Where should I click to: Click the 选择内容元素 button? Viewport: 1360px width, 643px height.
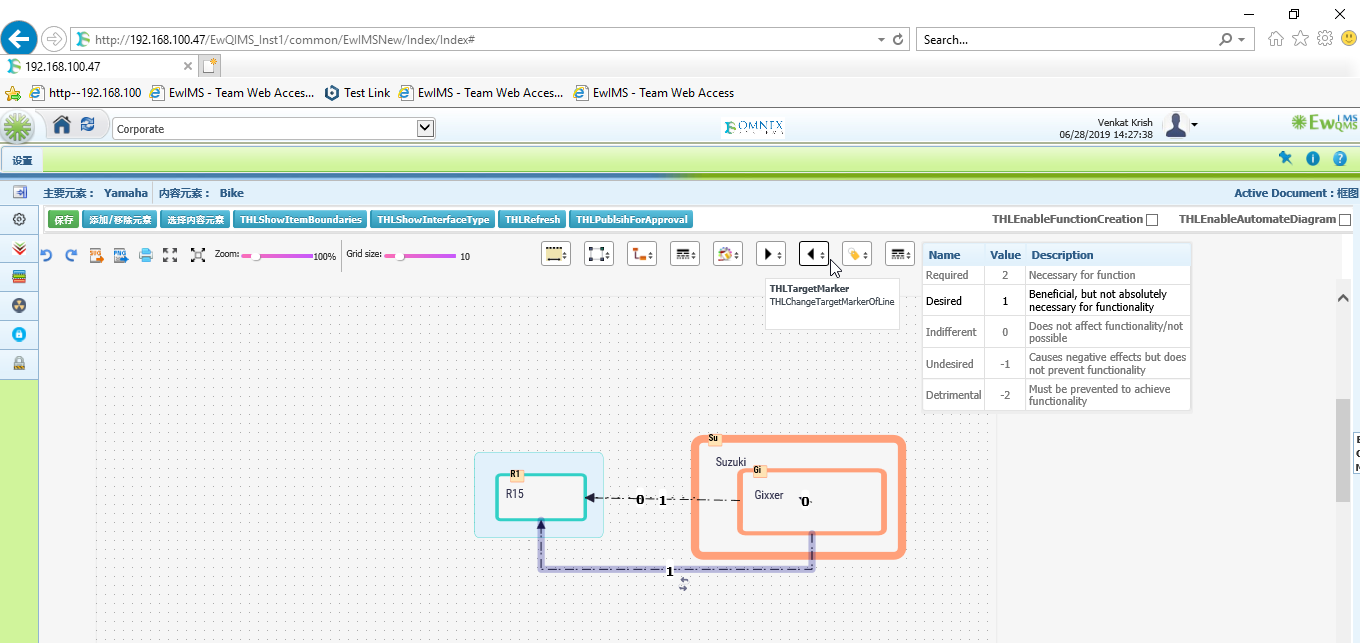196,220
